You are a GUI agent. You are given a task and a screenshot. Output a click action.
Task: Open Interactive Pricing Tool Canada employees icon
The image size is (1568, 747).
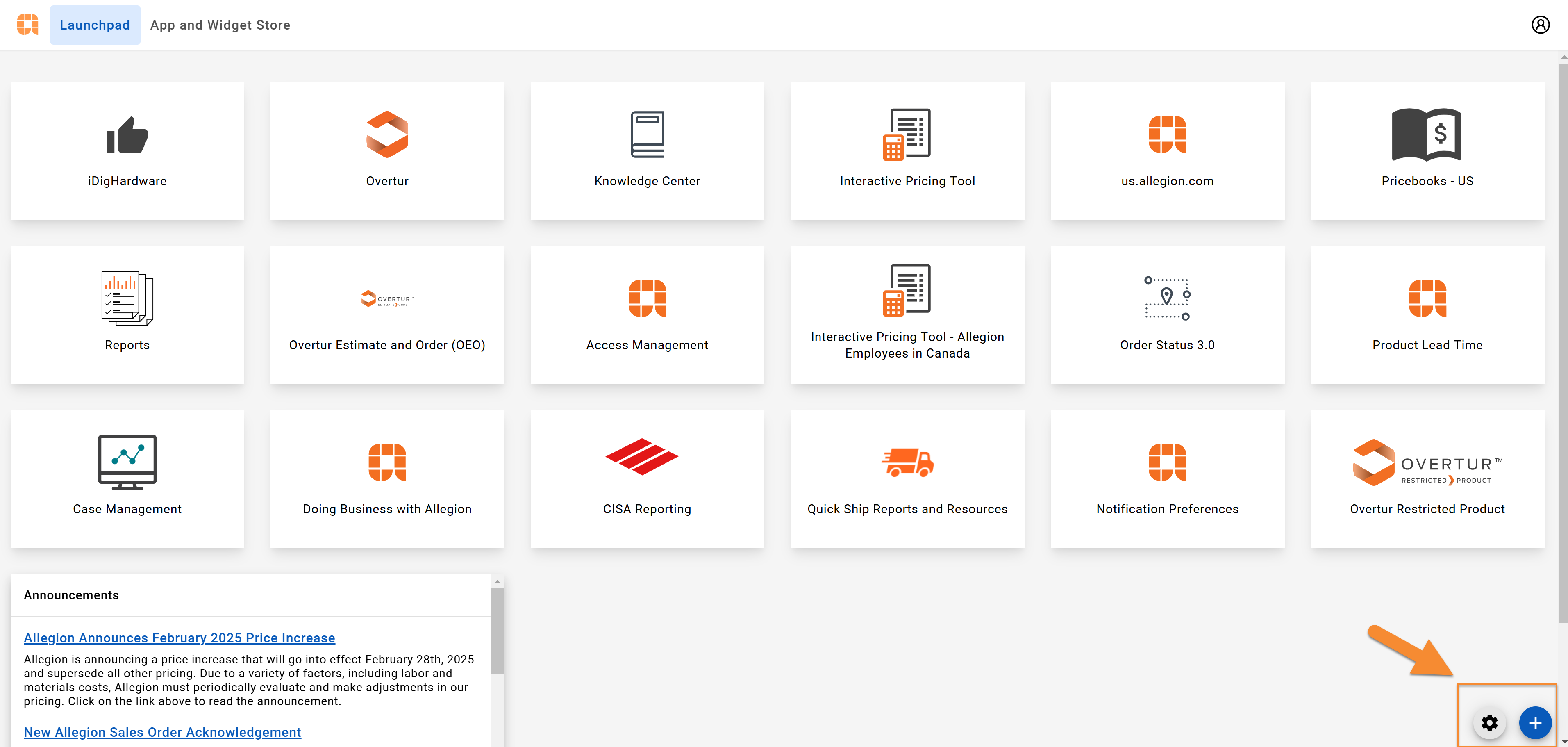[x=907, y=290]
